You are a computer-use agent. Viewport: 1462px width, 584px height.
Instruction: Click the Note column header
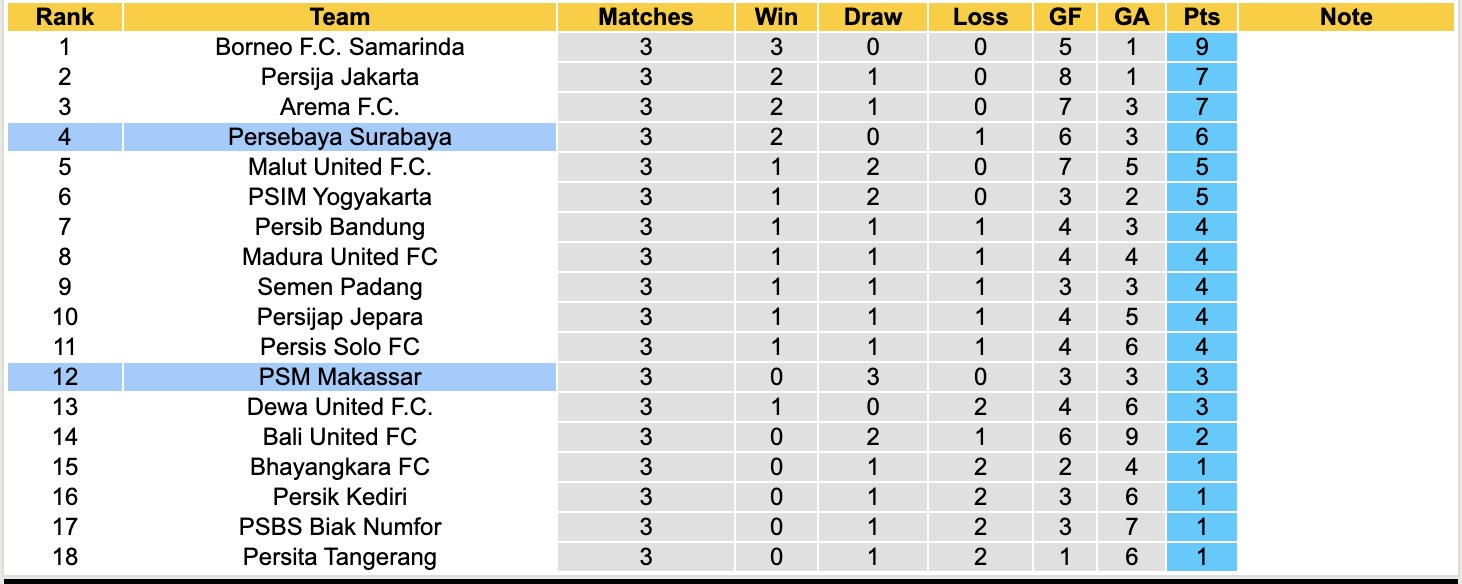(1346, 17)
